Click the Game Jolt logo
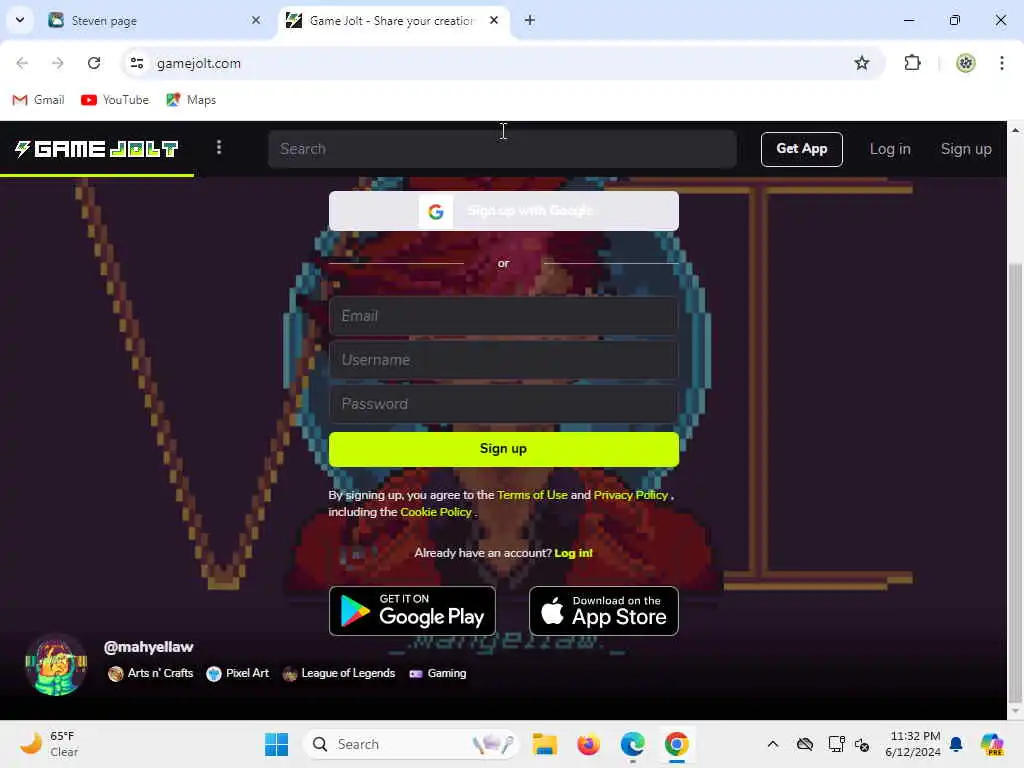This screenshot has height=768, width=1024. coord(97,149)
